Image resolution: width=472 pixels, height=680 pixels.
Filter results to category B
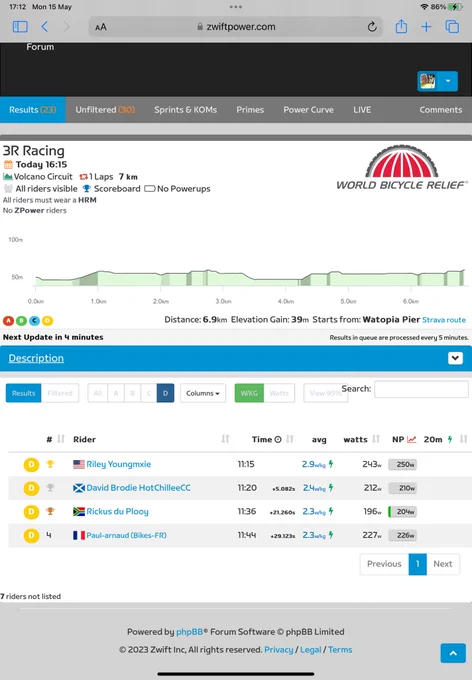pos(132,393)
